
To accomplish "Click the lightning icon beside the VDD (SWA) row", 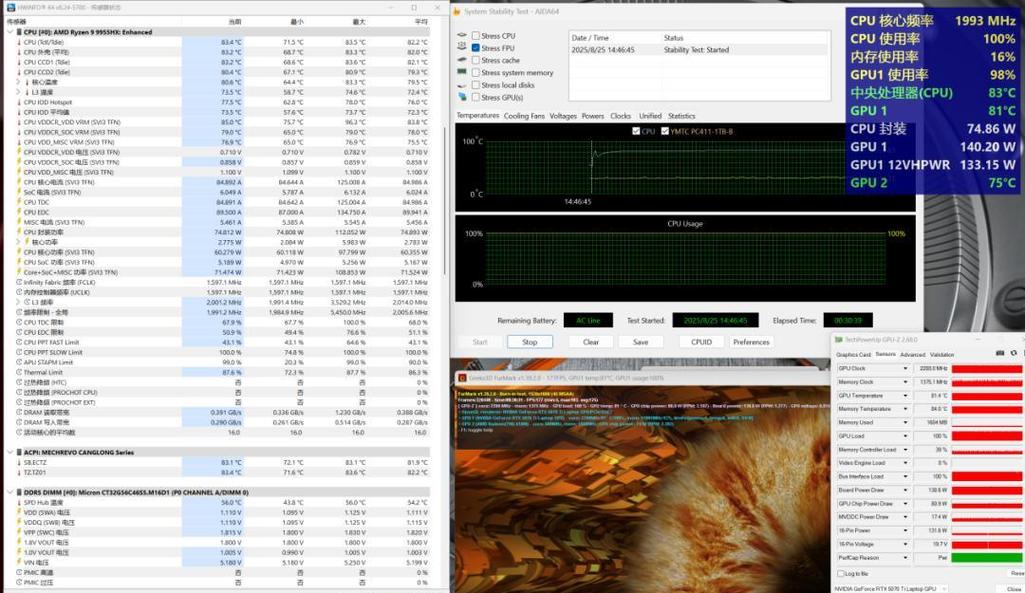I will pos(19,513).
